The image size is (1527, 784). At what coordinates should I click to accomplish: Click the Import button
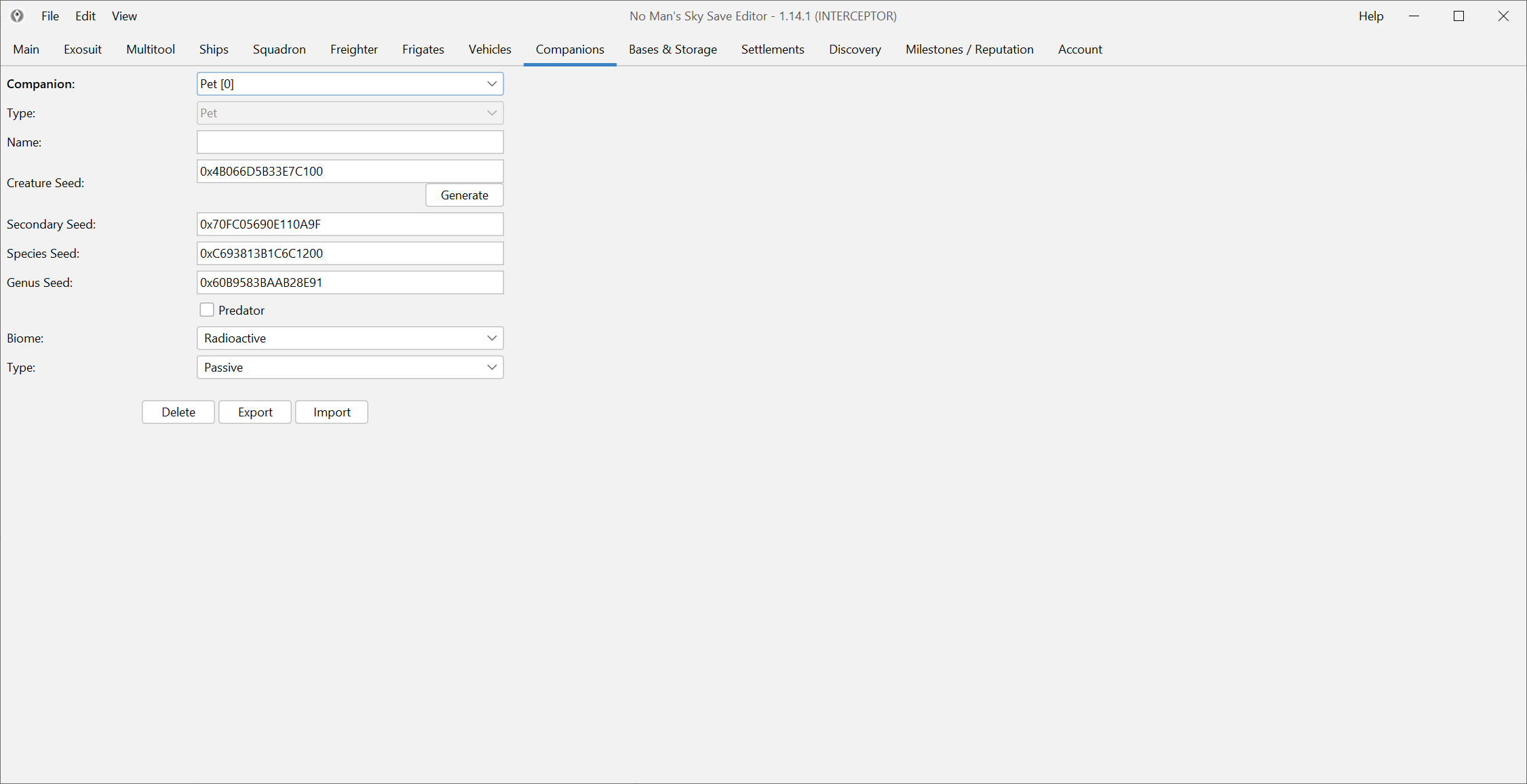[x=332, y=412]
